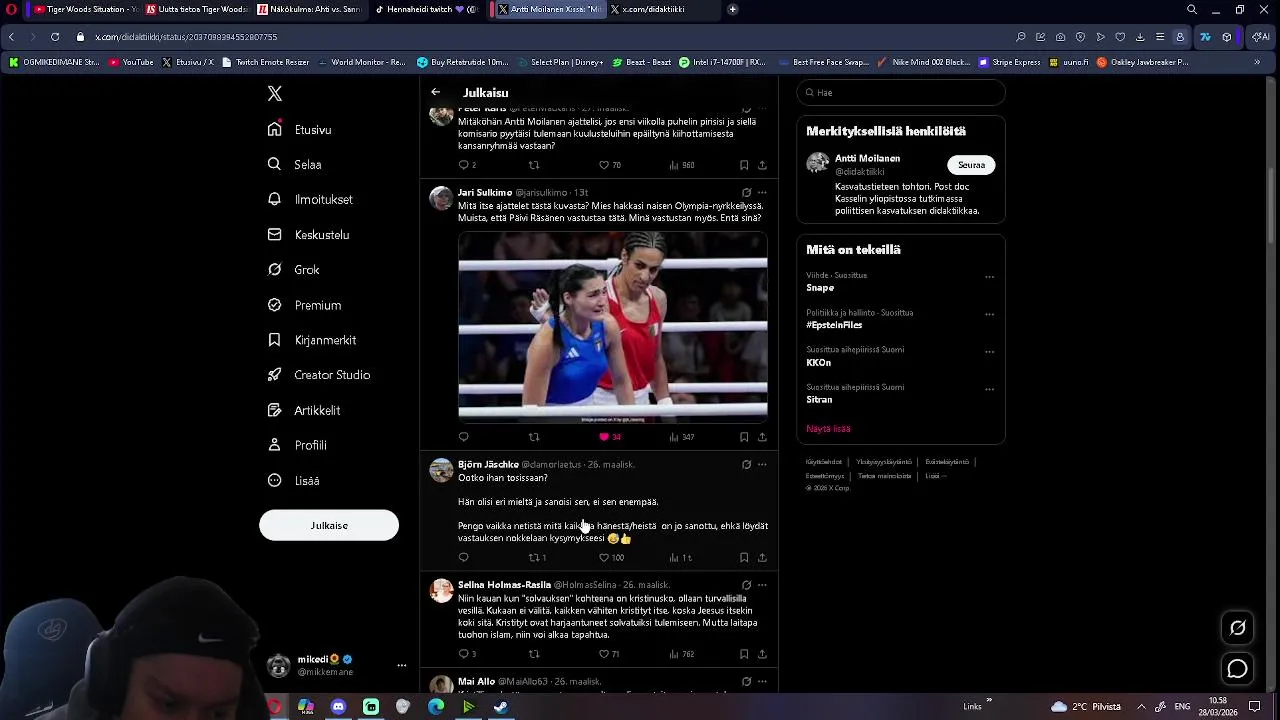The width and height of the screenshot is (1280, 720).
Task: Open more options for #EpsteinFiles trend
Action: (989, 314)
